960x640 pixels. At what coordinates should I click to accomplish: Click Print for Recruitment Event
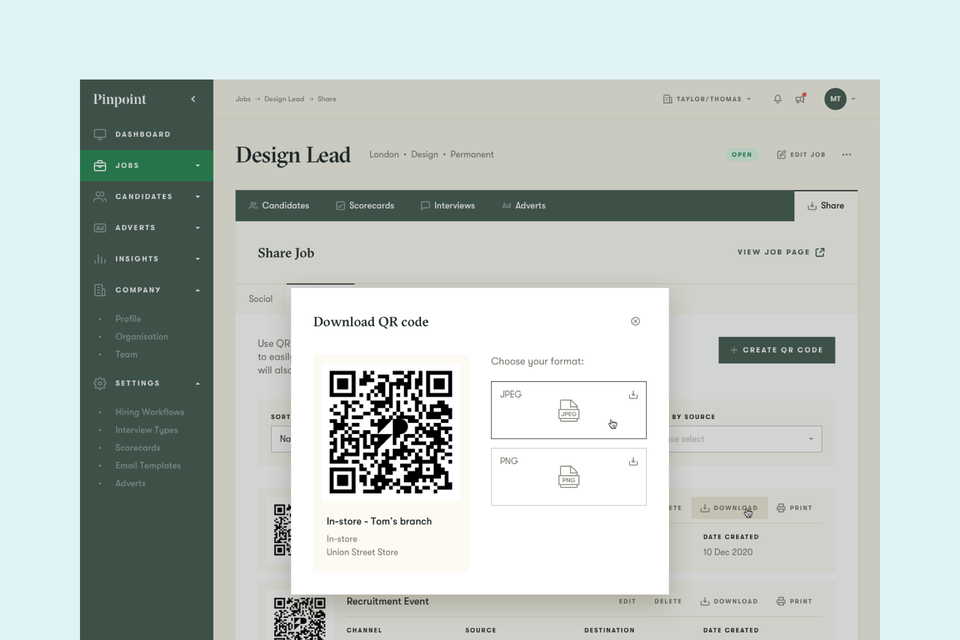tap(794, 601)
